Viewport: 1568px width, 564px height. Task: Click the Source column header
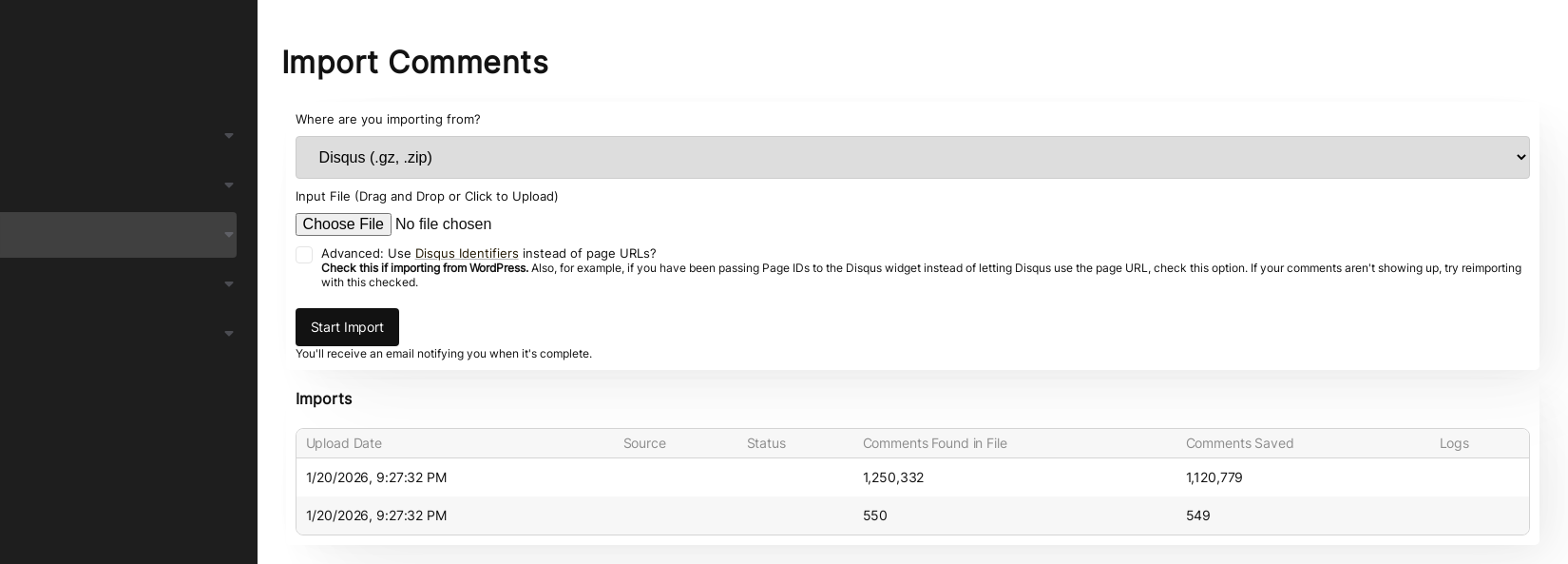point(644,443)
